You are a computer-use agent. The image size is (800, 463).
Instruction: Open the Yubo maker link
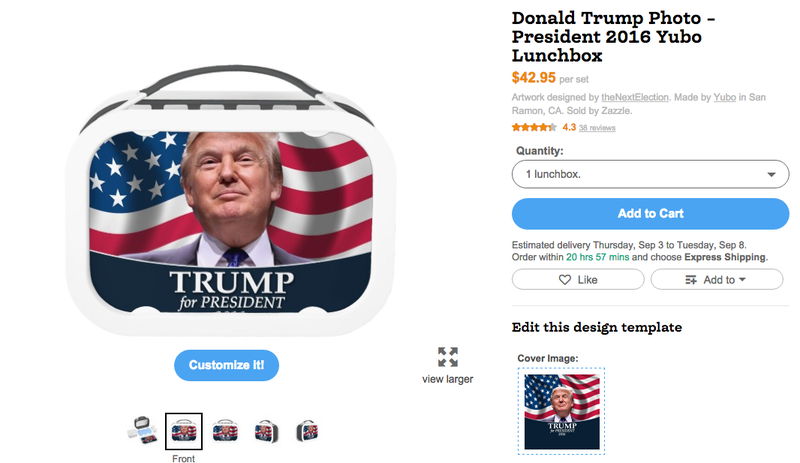click(x=724, y=97)
